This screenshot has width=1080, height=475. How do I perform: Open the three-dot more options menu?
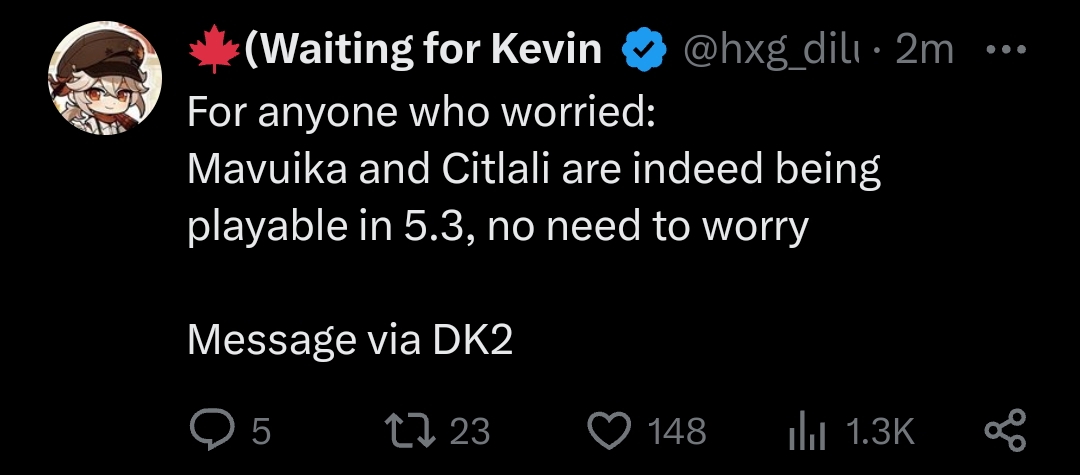[x=1004, y=49]
